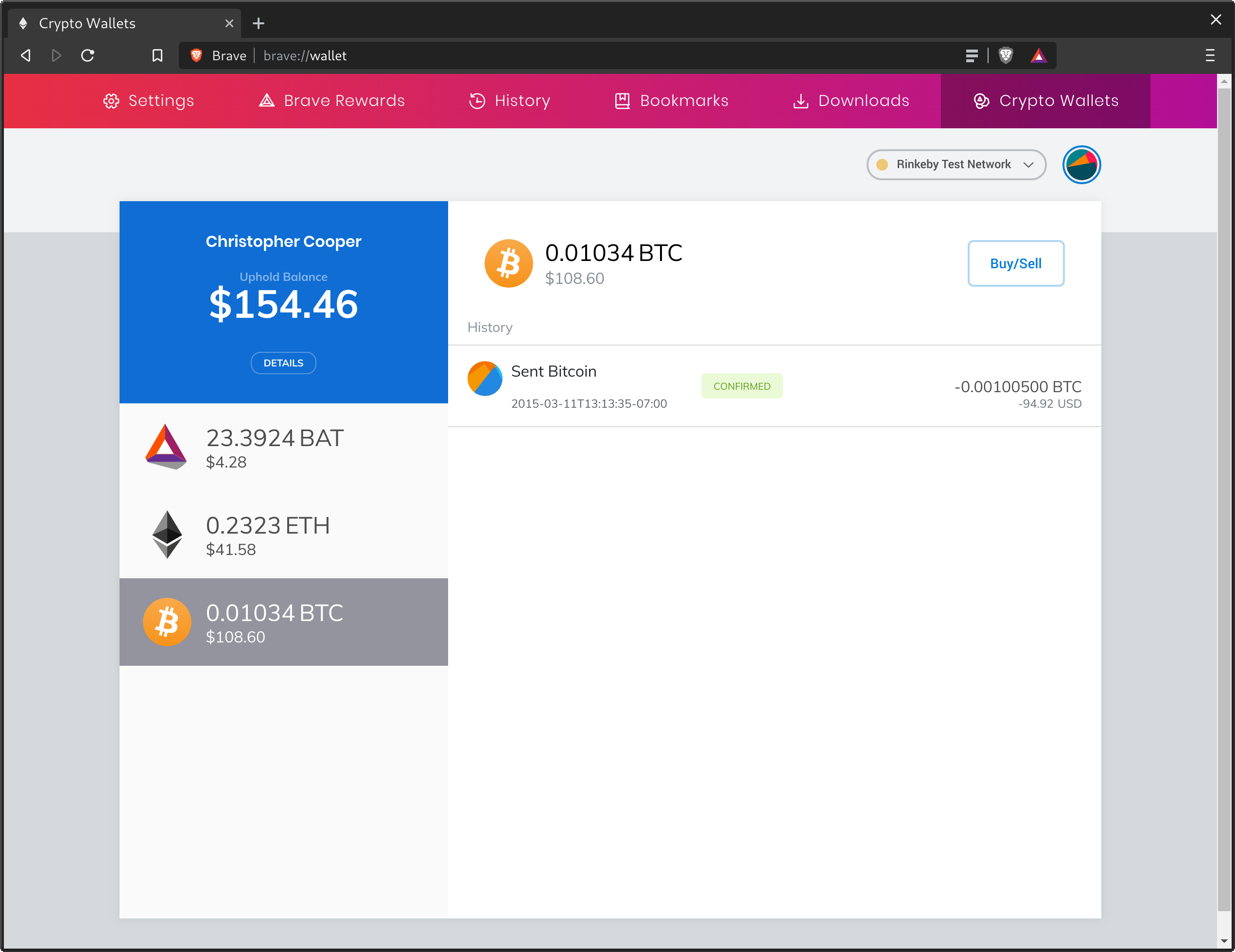Open the Downloads tab
1235x952 pixels.
pos(851,101)
